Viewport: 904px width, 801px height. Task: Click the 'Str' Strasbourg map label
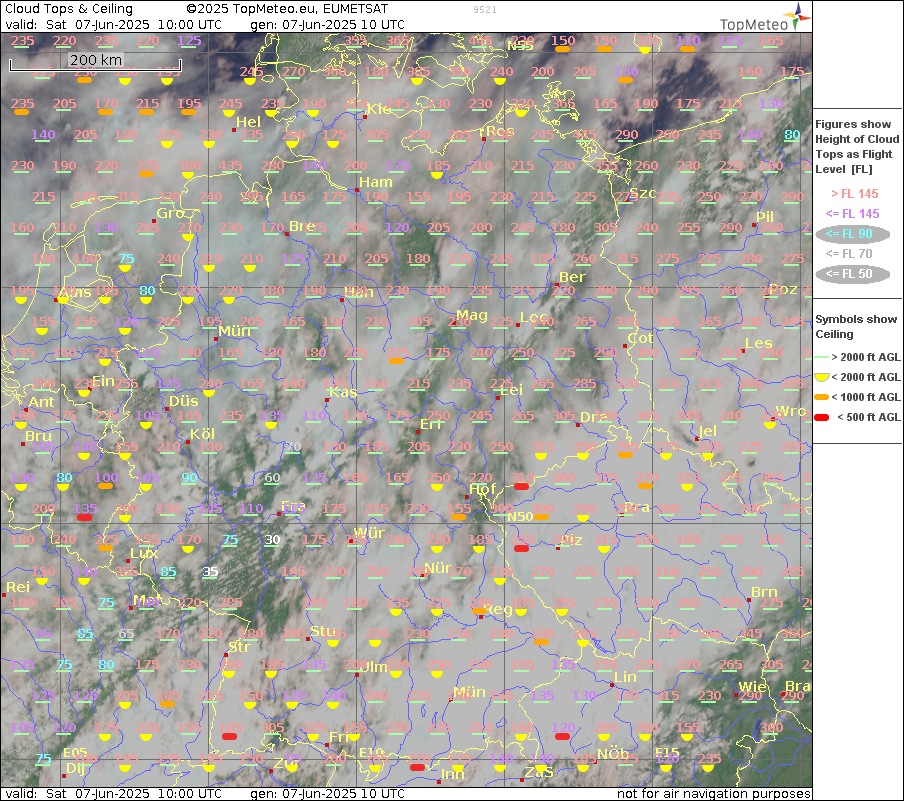(239, 647)
